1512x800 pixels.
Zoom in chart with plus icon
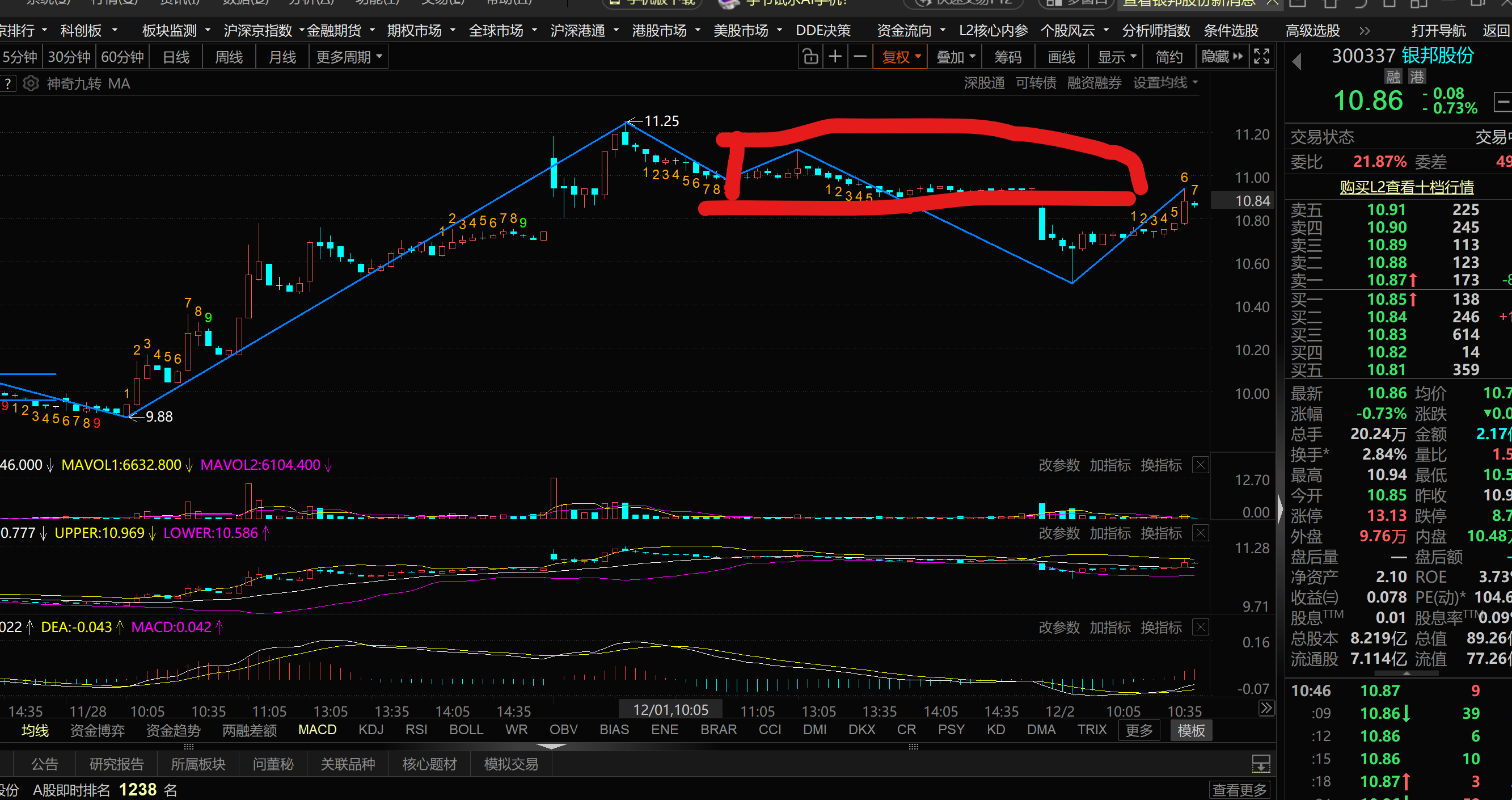(x=835, y=57)
